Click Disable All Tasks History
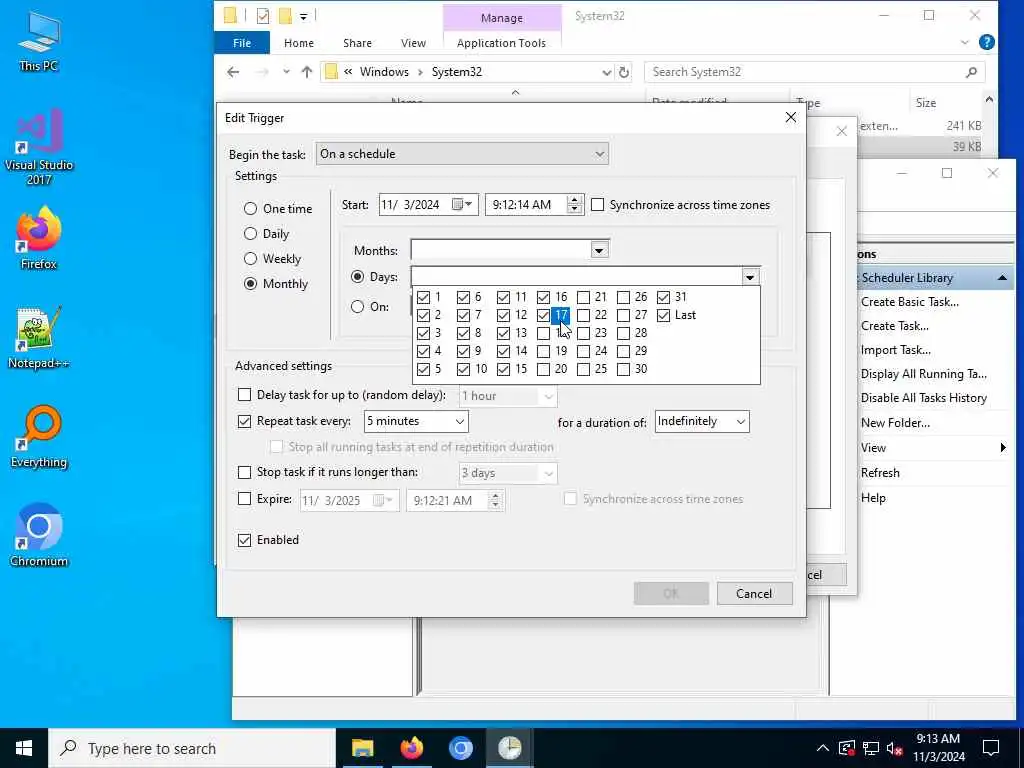This screenshot has width=1024, height=768. (x=923, y=398)
